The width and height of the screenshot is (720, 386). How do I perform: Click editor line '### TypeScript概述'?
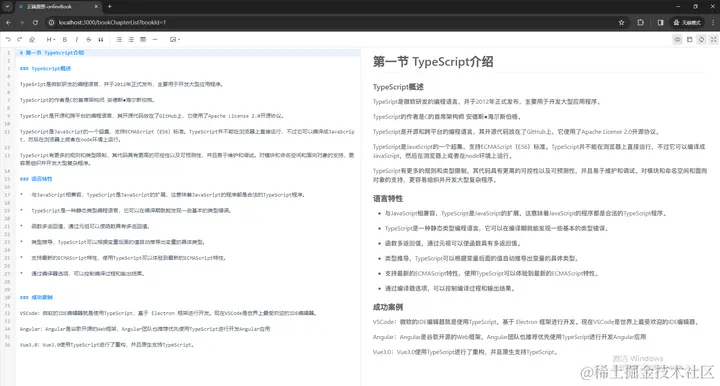[45, 68]
